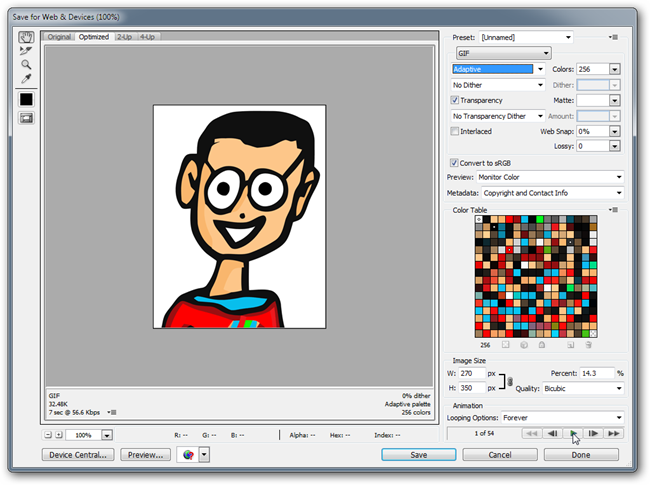
Task: Click the cartoon preview image
Action: pos(240,216)
